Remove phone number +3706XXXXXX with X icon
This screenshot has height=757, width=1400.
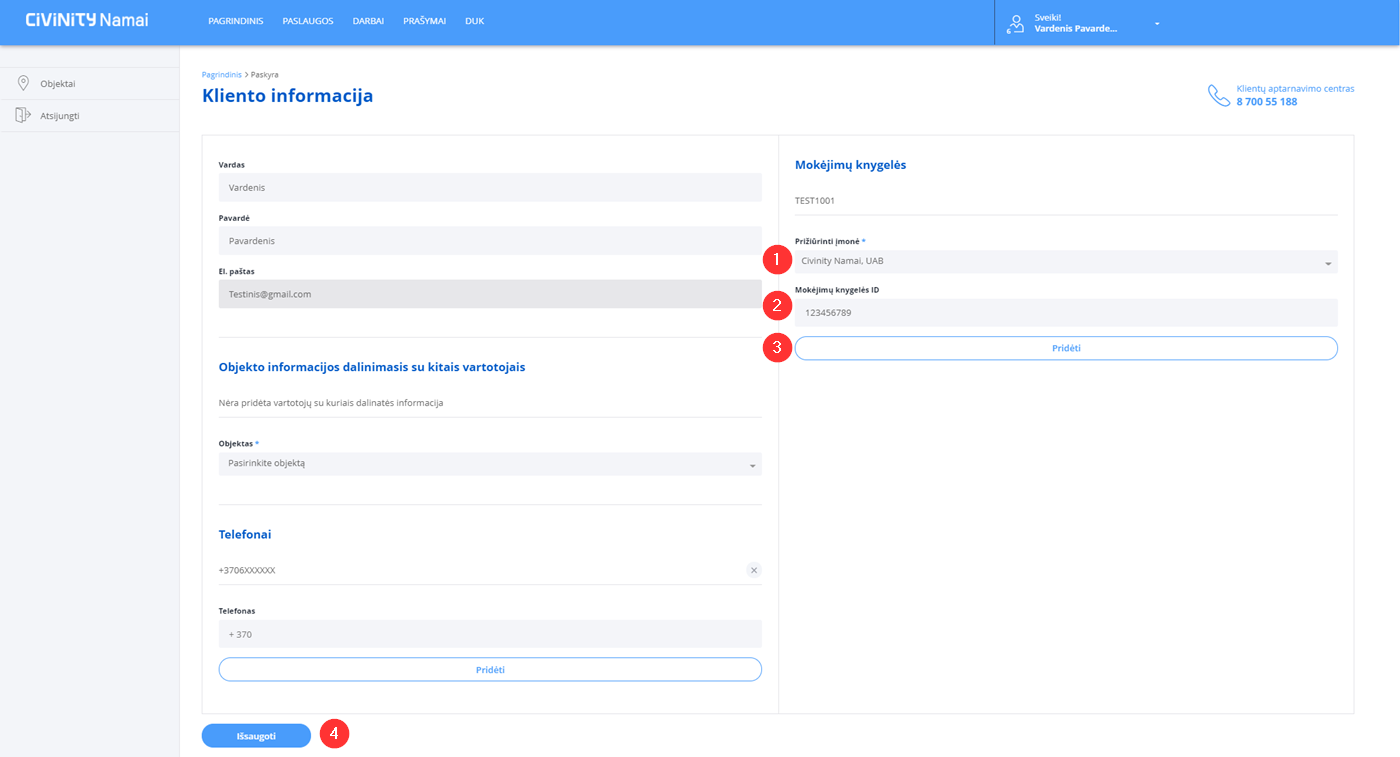pos(754,570)
